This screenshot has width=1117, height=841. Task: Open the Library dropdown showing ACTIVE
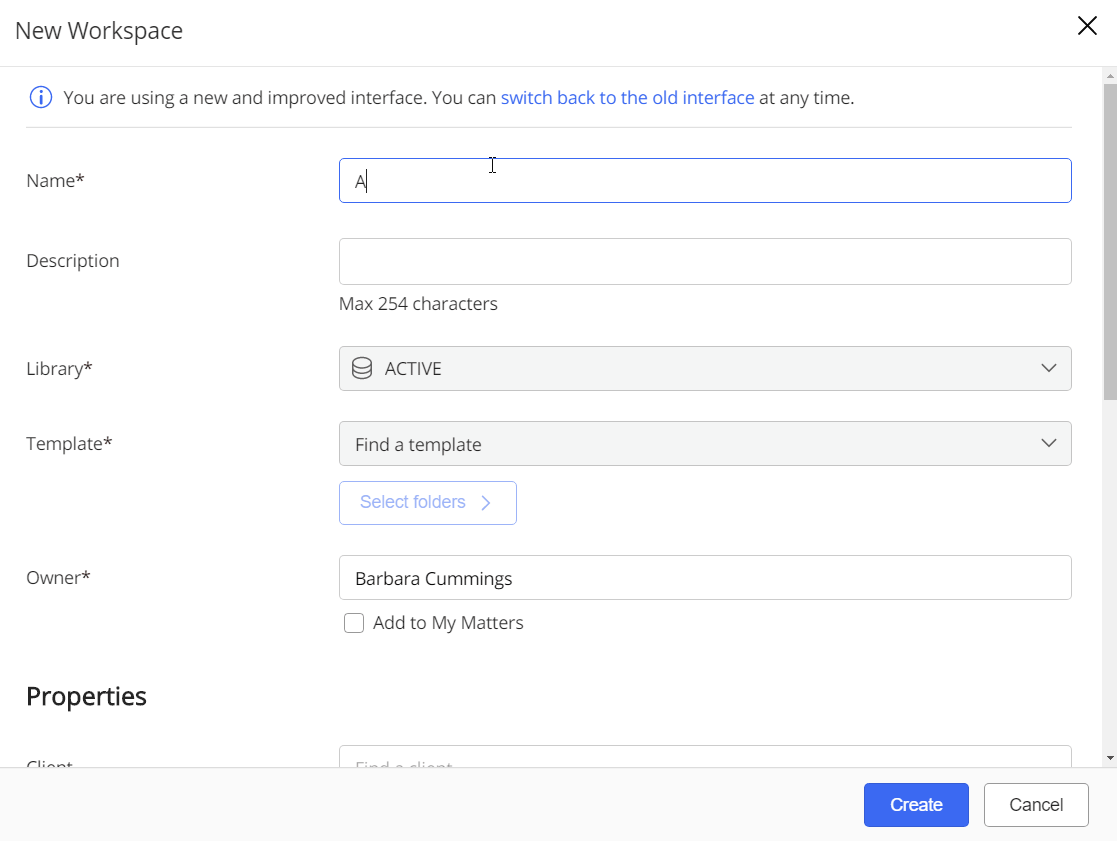point(704,369)
